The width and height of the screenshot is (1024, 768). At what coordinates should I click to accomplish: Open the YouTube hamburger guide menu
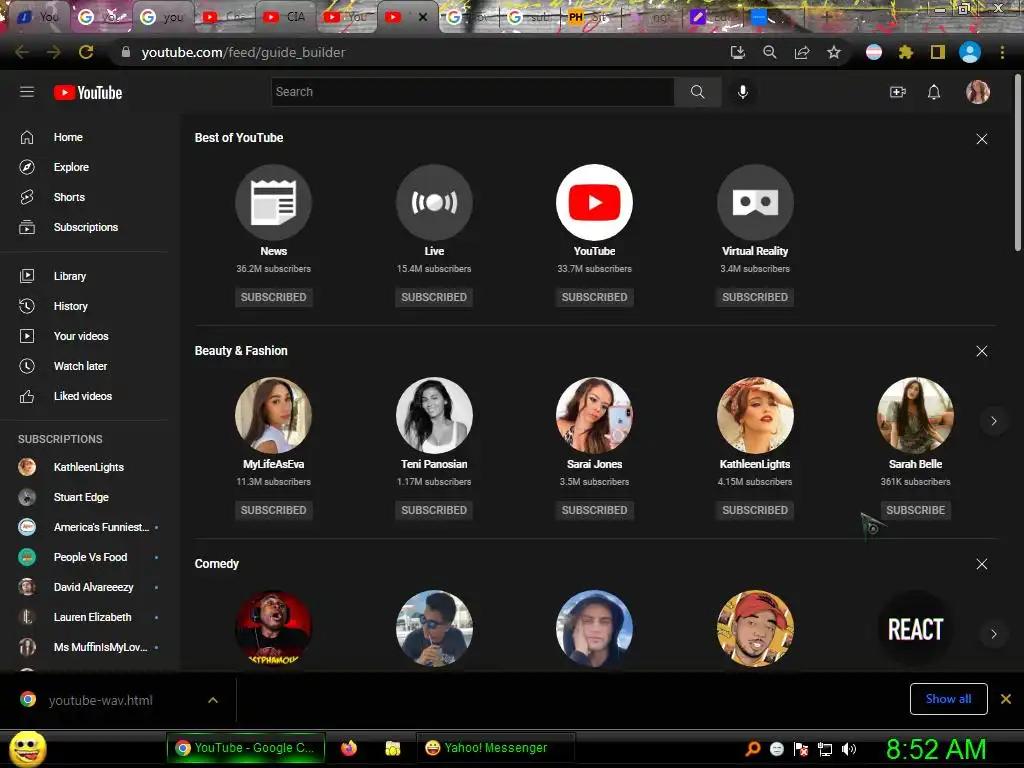(27, 92)
